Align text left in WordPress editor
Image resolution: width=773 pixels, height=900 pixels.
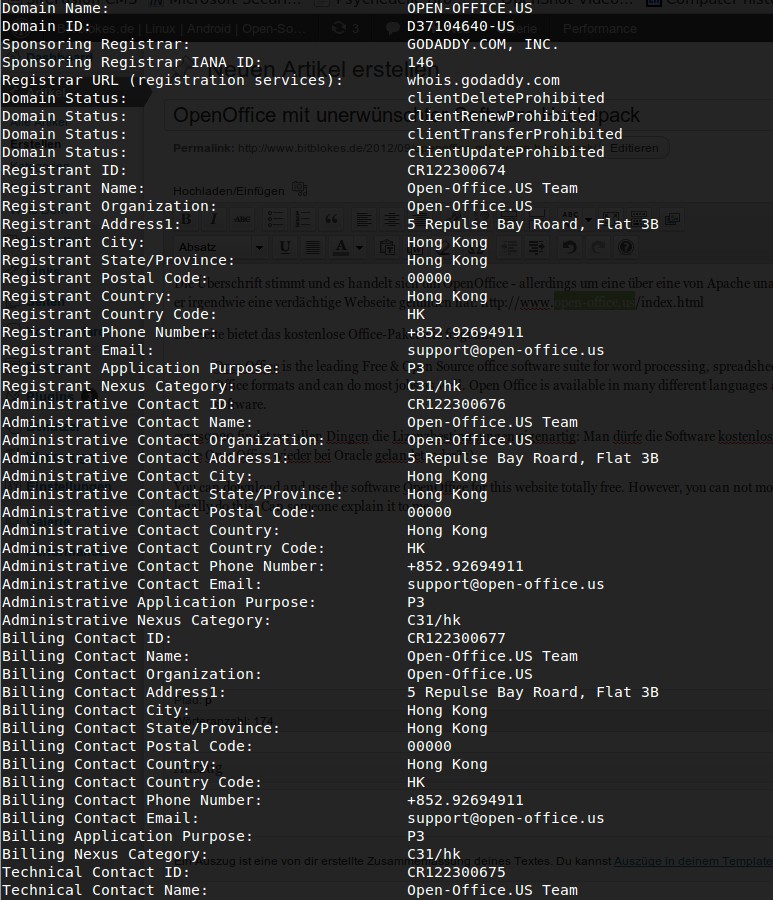tap(363, 219)
